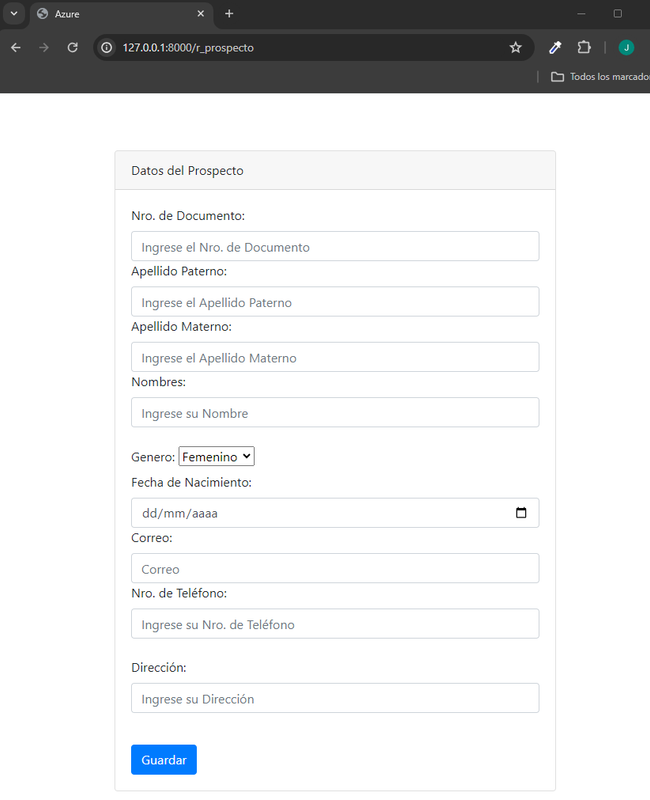This screenshot has height=800, width=650.
Task: Click the Ingrese su Dirección field
Action: coord(335,698)
